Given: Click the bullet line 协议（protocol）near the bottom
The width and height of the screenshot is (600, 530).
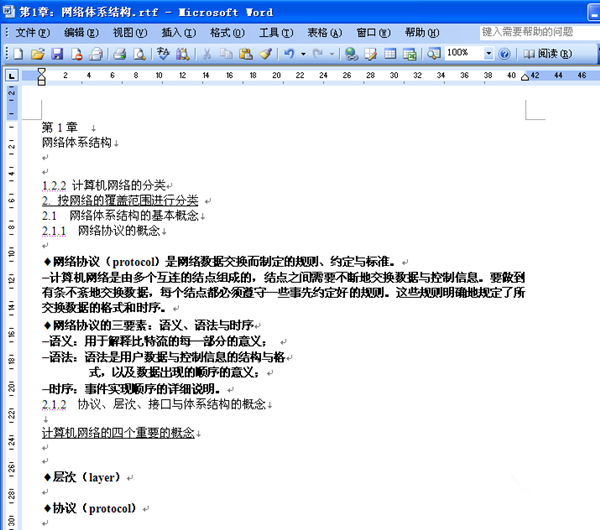Looking at the screenshot, I should click(90, 509).
